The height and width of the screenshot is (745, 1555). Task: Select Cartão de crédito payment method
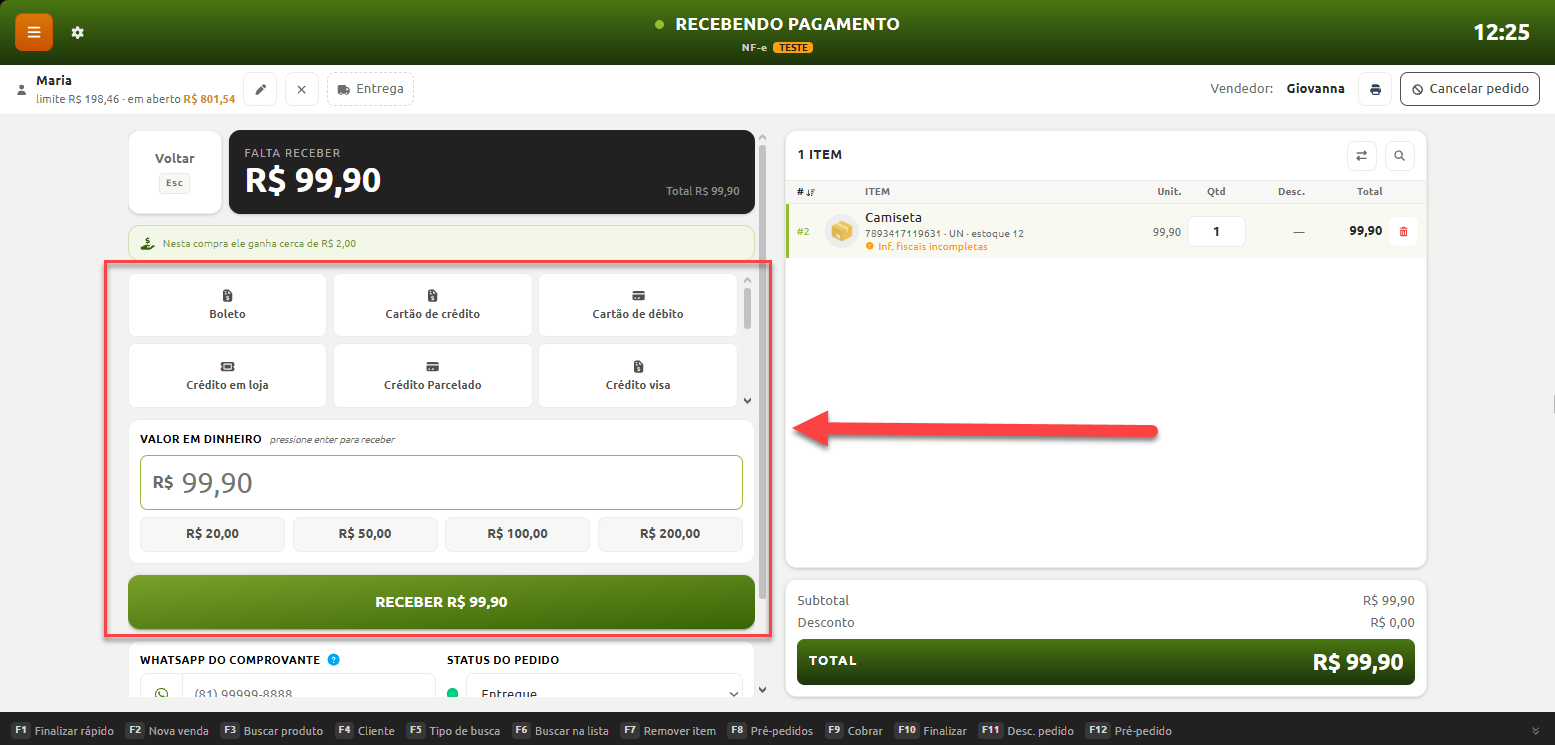[433, 305]
